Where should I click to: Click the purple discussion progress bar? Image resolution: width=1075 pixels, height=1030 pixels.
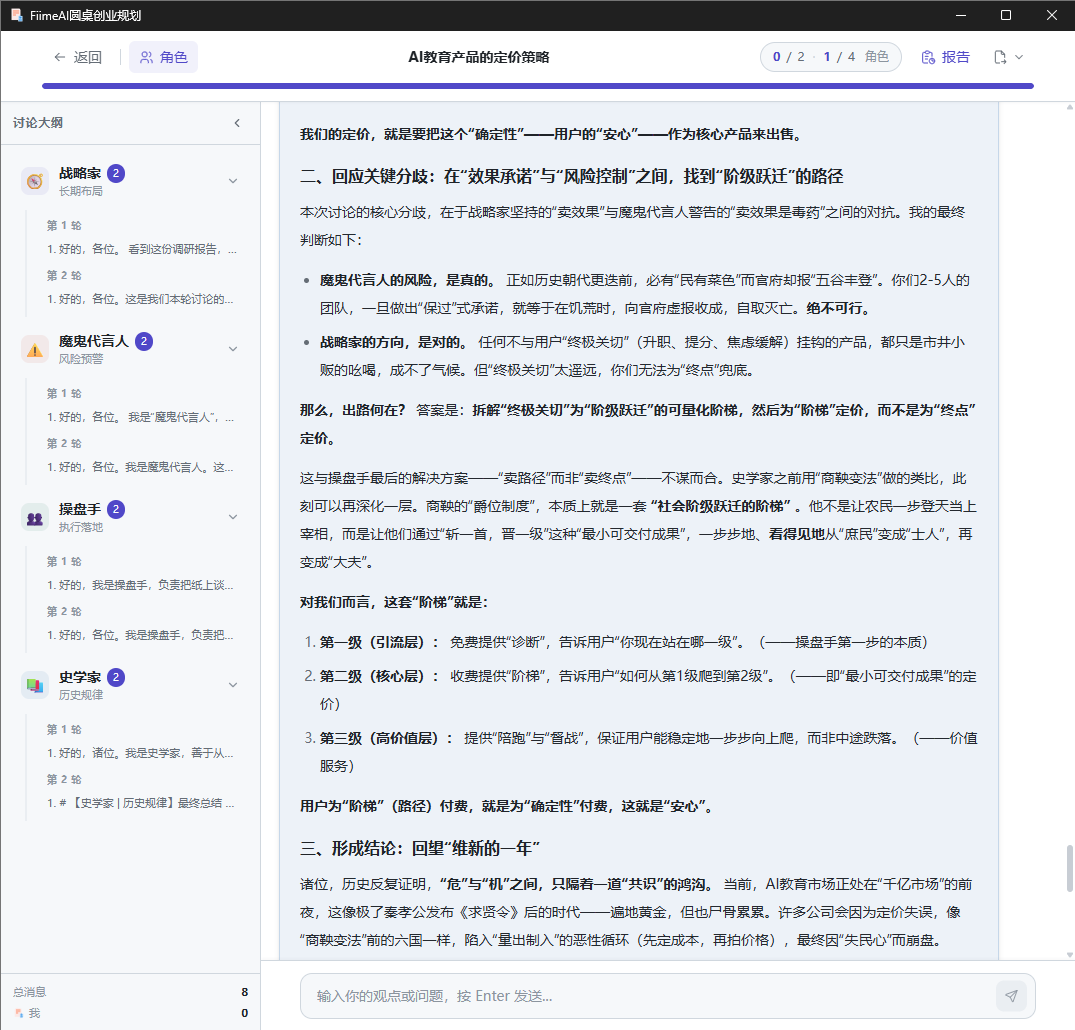(538, 86)
